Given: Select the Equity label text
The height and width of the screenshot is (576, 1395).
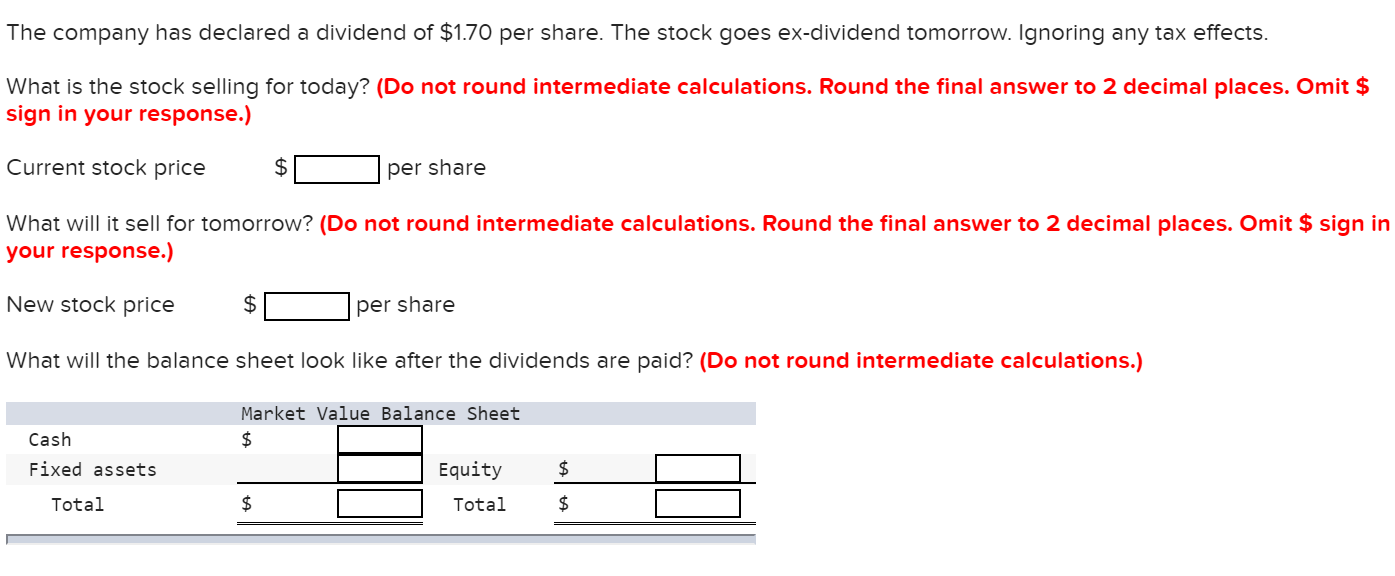Looking at the screenshot, I should pos(470,469).
